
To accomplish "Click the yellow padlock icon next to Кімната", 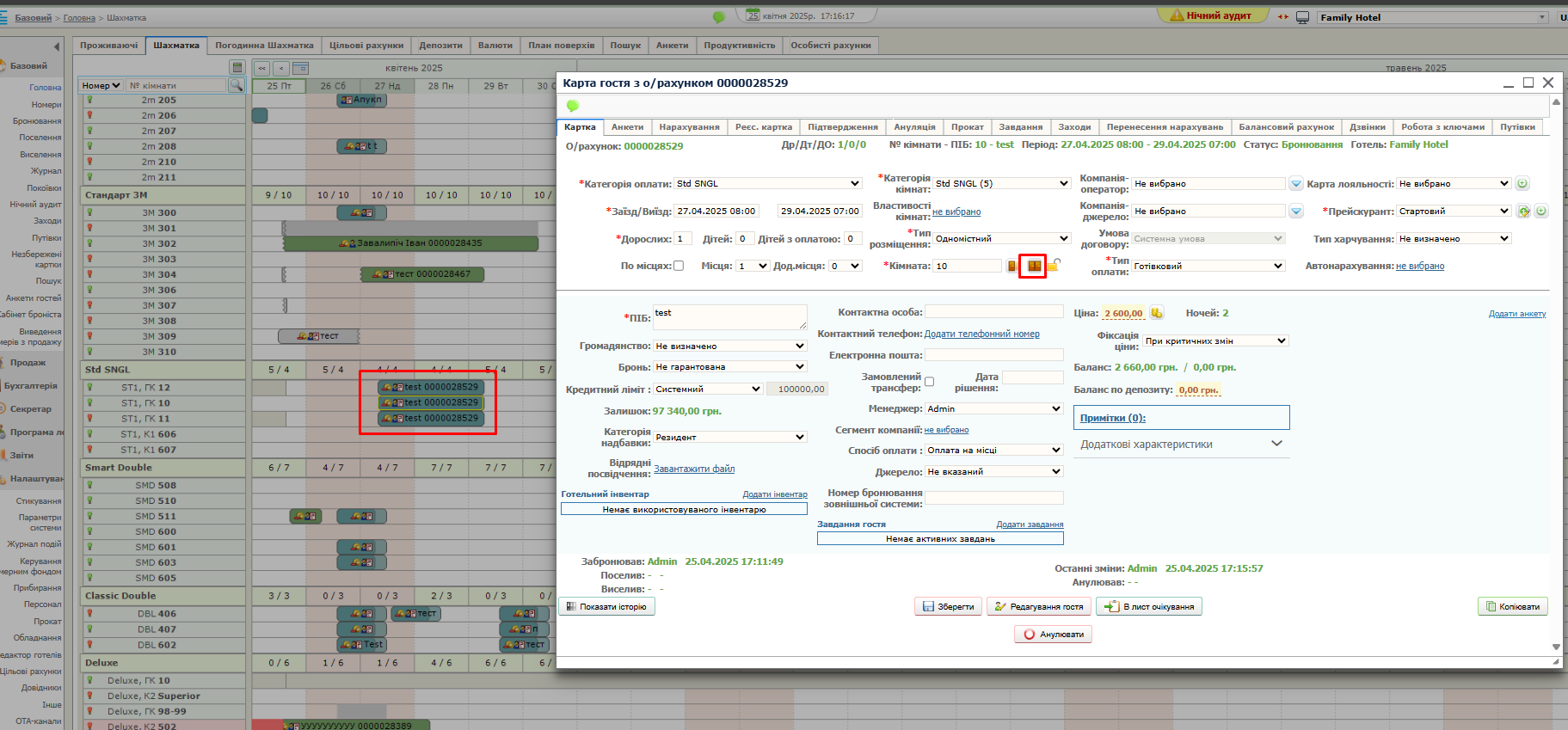I will pos(1053,266).
